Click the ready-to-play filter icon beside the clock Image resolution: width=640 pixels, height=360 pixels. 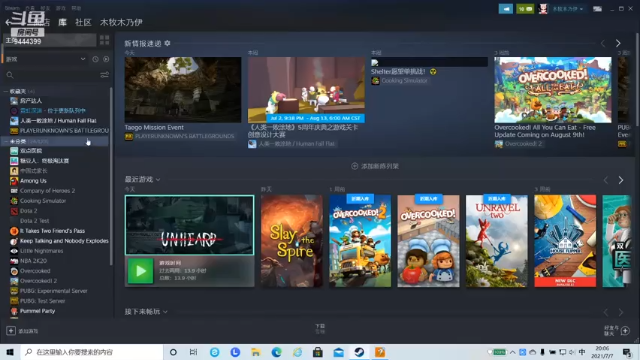[x=106, y=59]
